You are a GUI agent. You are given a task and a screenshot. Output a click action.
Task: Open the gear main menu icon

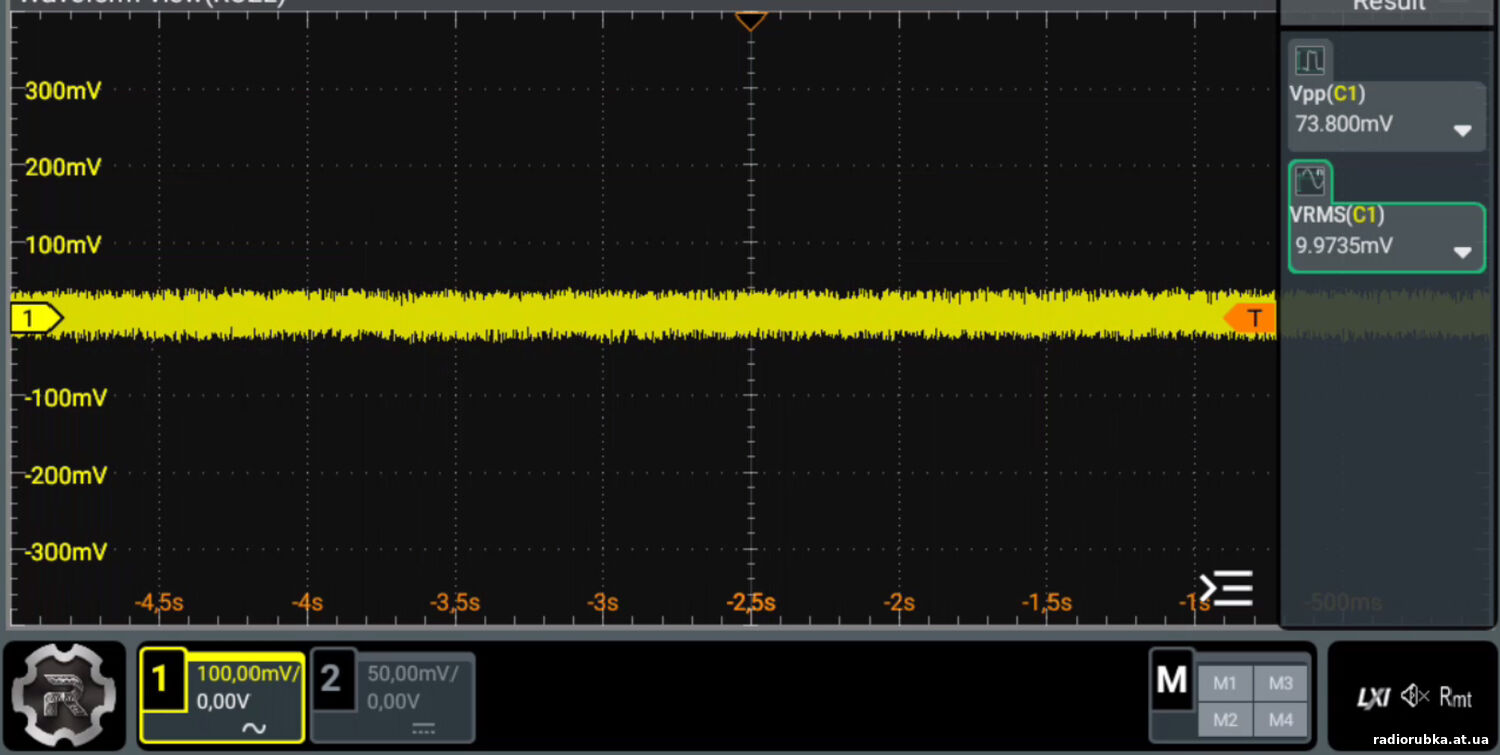point(63,694)
